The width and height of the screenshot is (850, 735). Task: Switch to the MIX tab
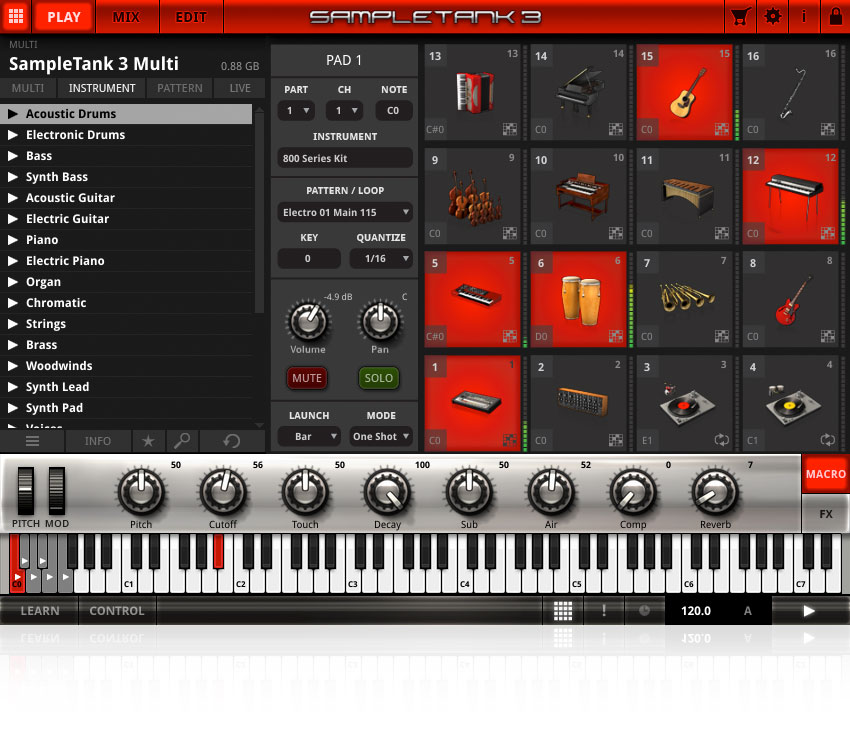[127, 17]
